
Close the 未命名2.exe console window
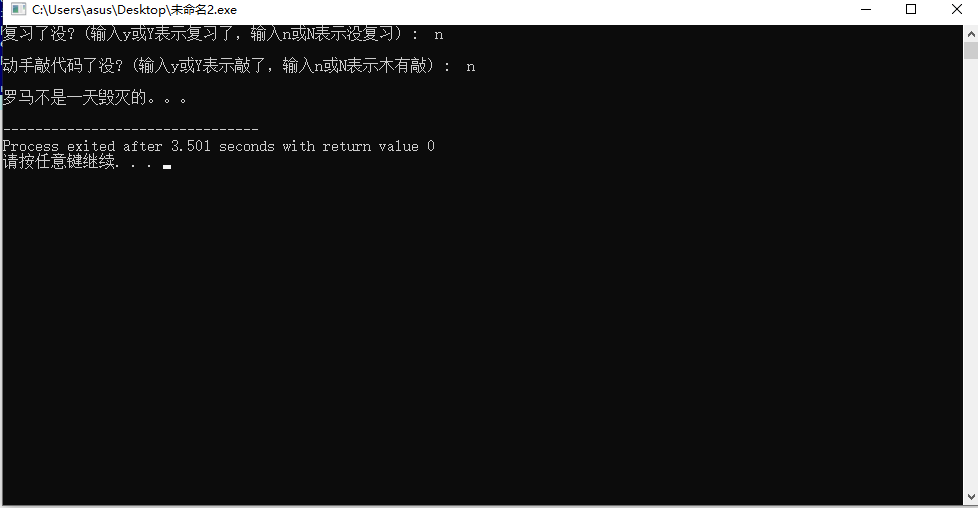tap(956, 9)
